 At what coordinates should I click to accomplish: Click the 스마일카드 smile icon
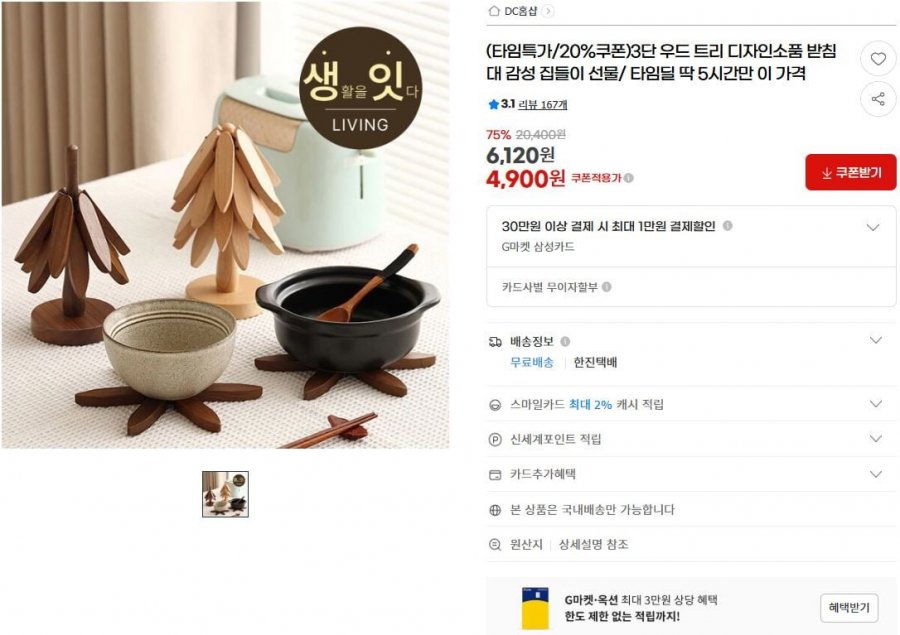[495, 405]
